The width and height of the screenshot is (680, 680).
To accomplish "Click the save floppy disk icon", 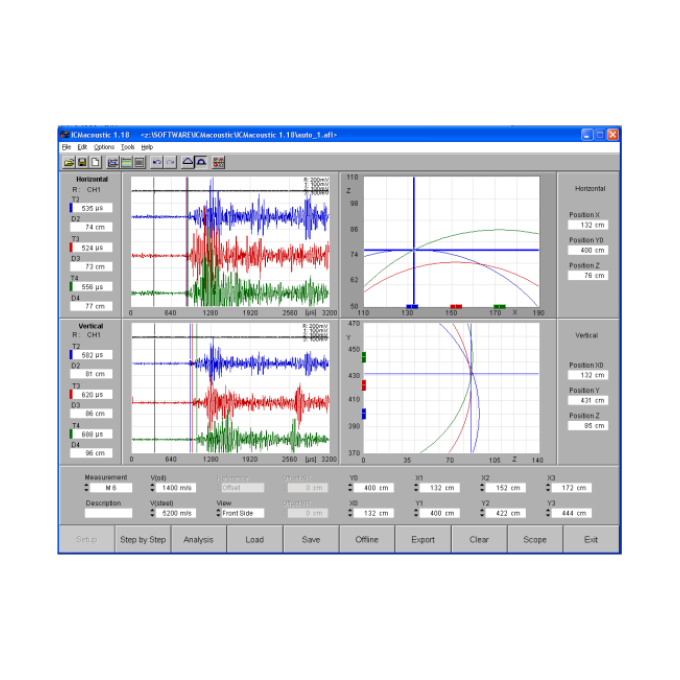I will tap(82, 162).
